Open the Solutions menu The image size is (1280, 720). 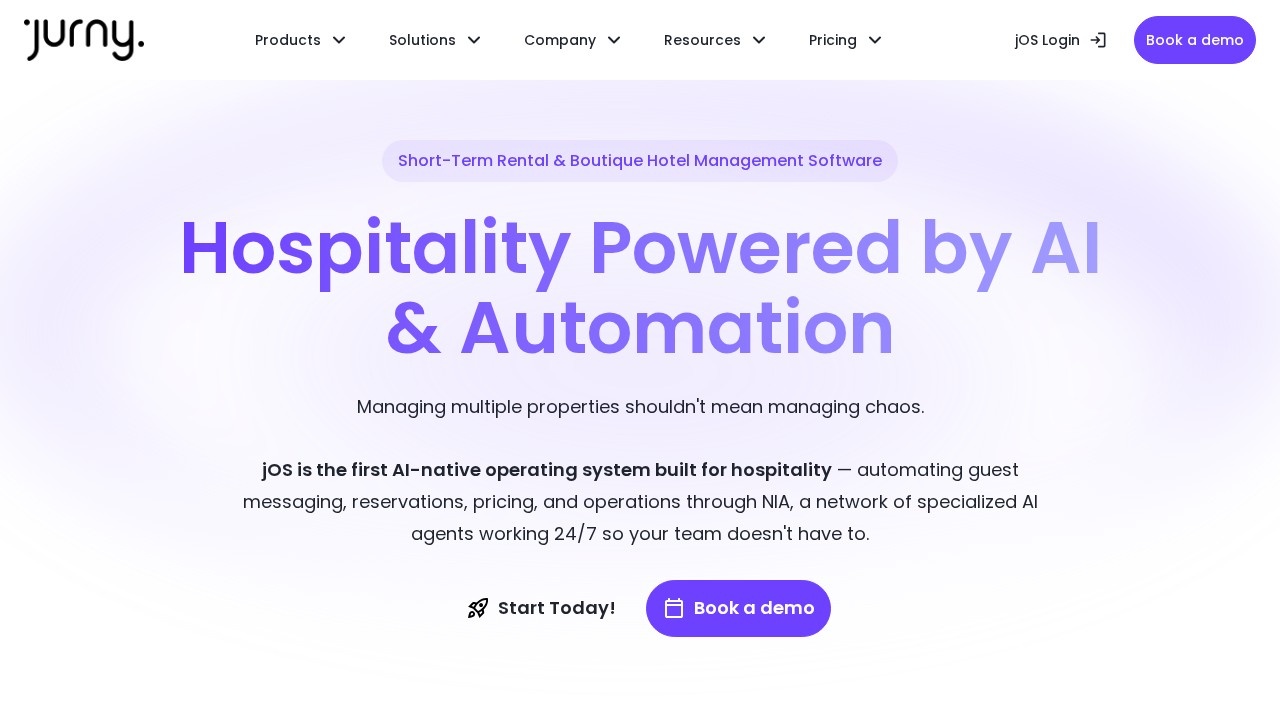pyautogui.click(x=435, y=40)
